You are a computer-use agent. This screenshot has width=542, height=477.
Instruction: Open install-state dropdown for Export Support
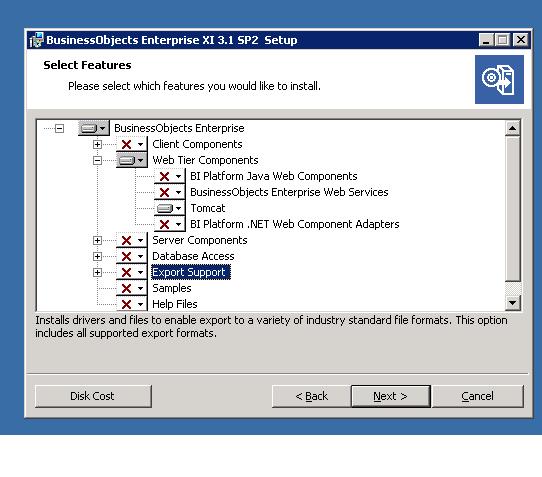[132, 272]
